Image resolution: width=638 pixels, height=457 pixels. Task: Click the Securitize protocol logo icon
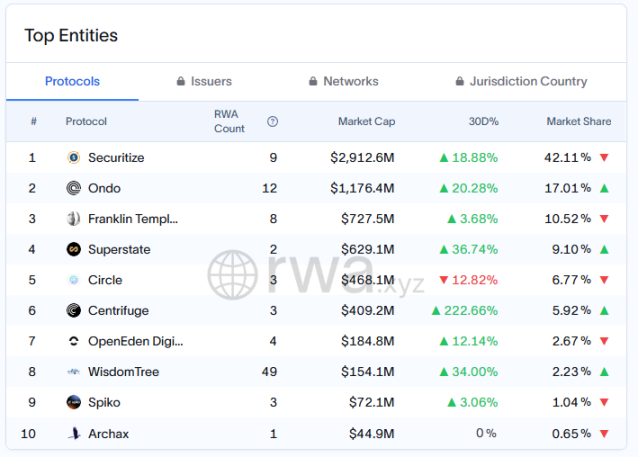pyautogui.click(x=73, y=158)
